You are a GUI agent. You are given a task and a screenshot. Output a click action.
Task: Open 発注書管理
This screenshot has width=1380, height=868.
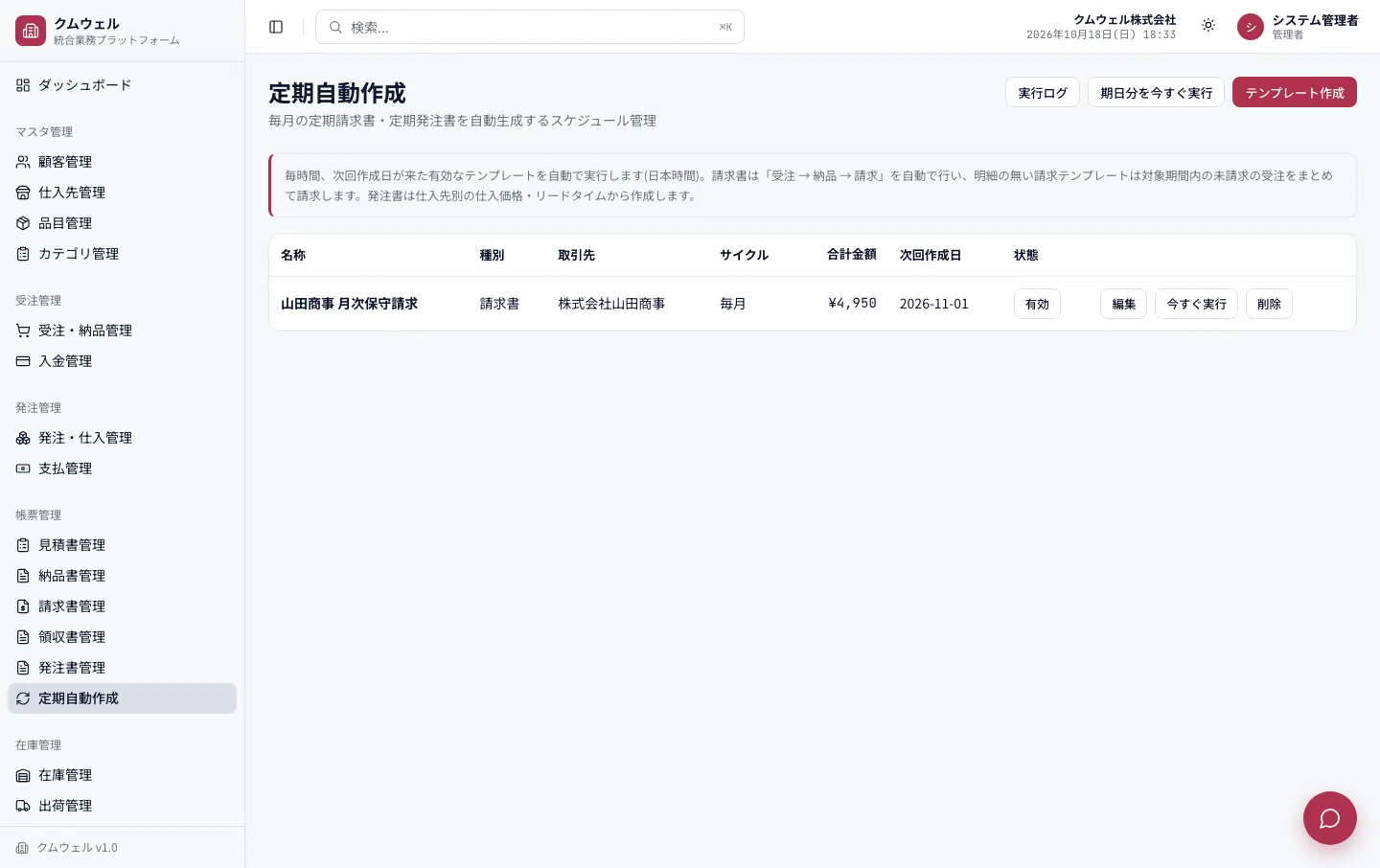pos(122,668)
